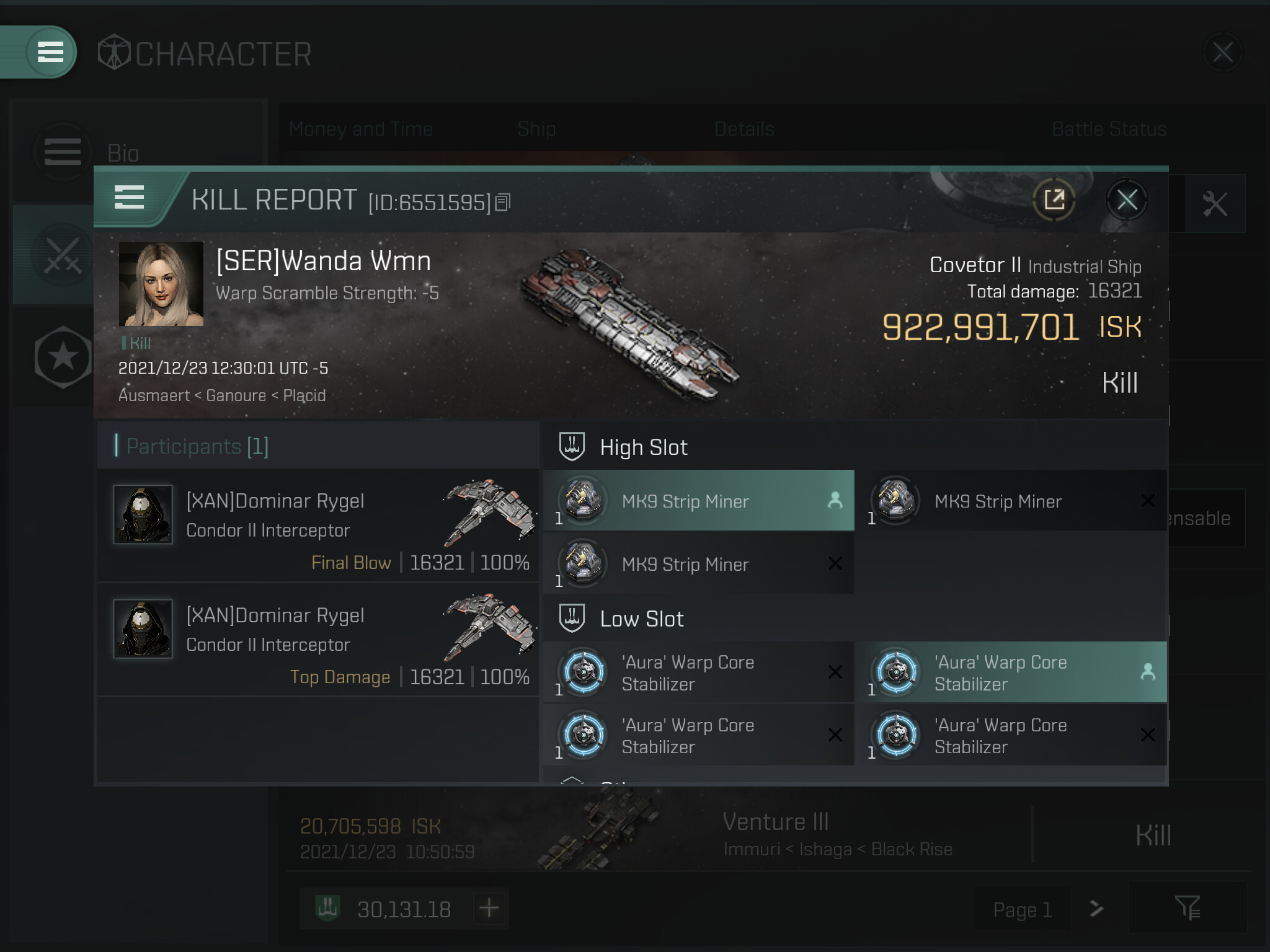
Task: Open the main hamburger menu beside CHARACTER
Action: (50, 51)
